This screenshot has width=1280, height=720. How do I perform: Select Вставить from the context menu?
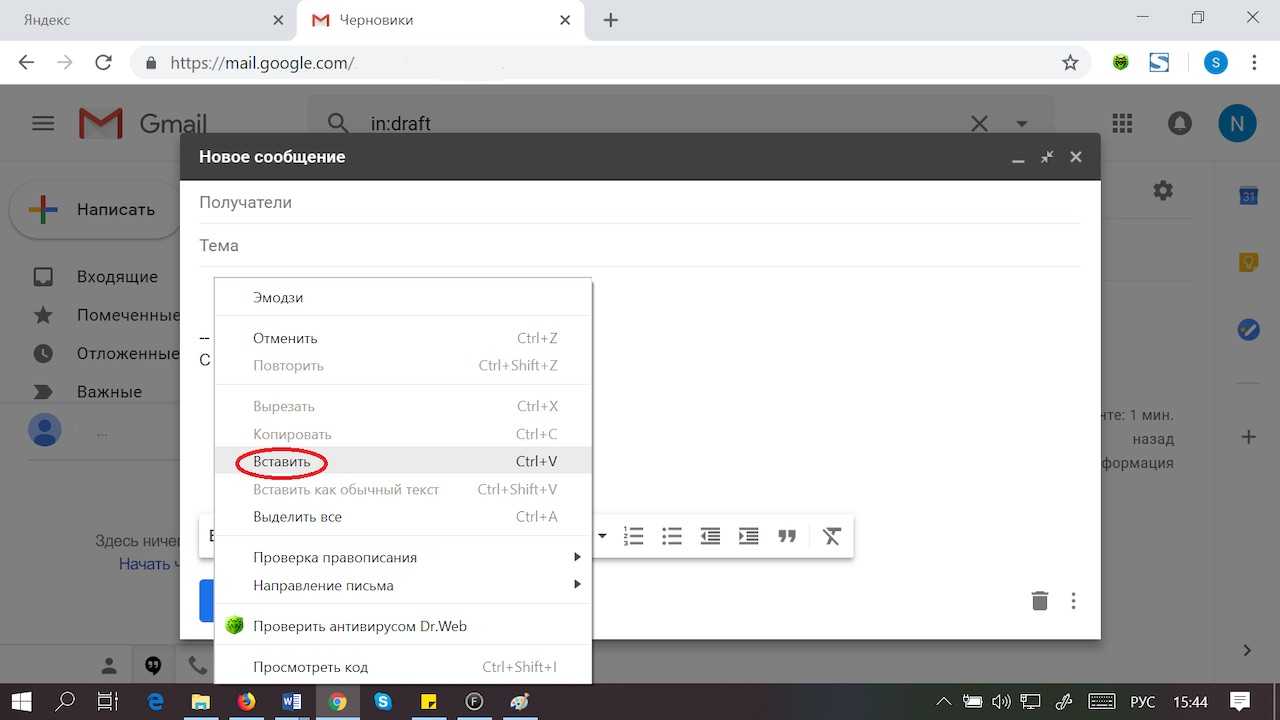pos(282,462)
